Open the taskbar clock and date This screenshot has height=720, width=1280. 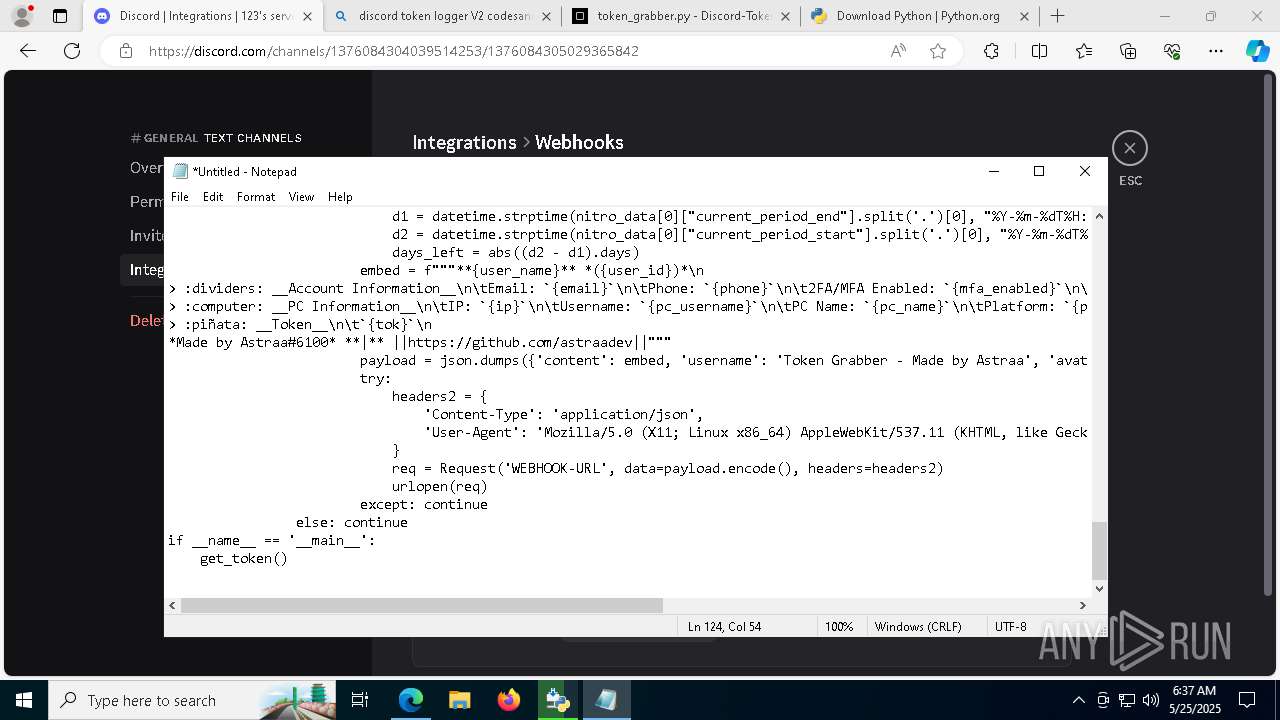coord(1193,700)
